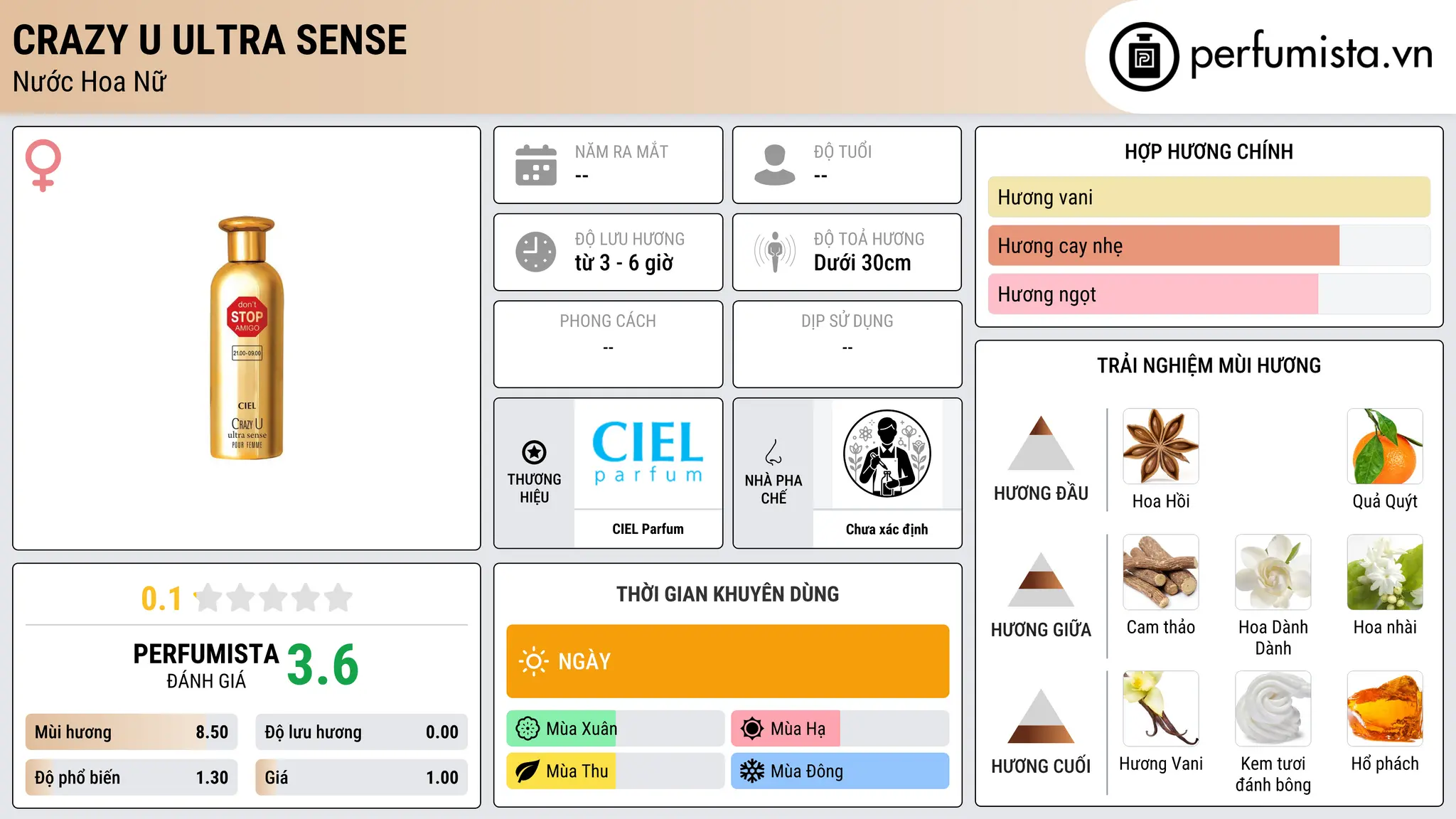Screen dimensions: 1456x819
Task: Select the Mùa Đông season bar
Action: pos(840,771)
